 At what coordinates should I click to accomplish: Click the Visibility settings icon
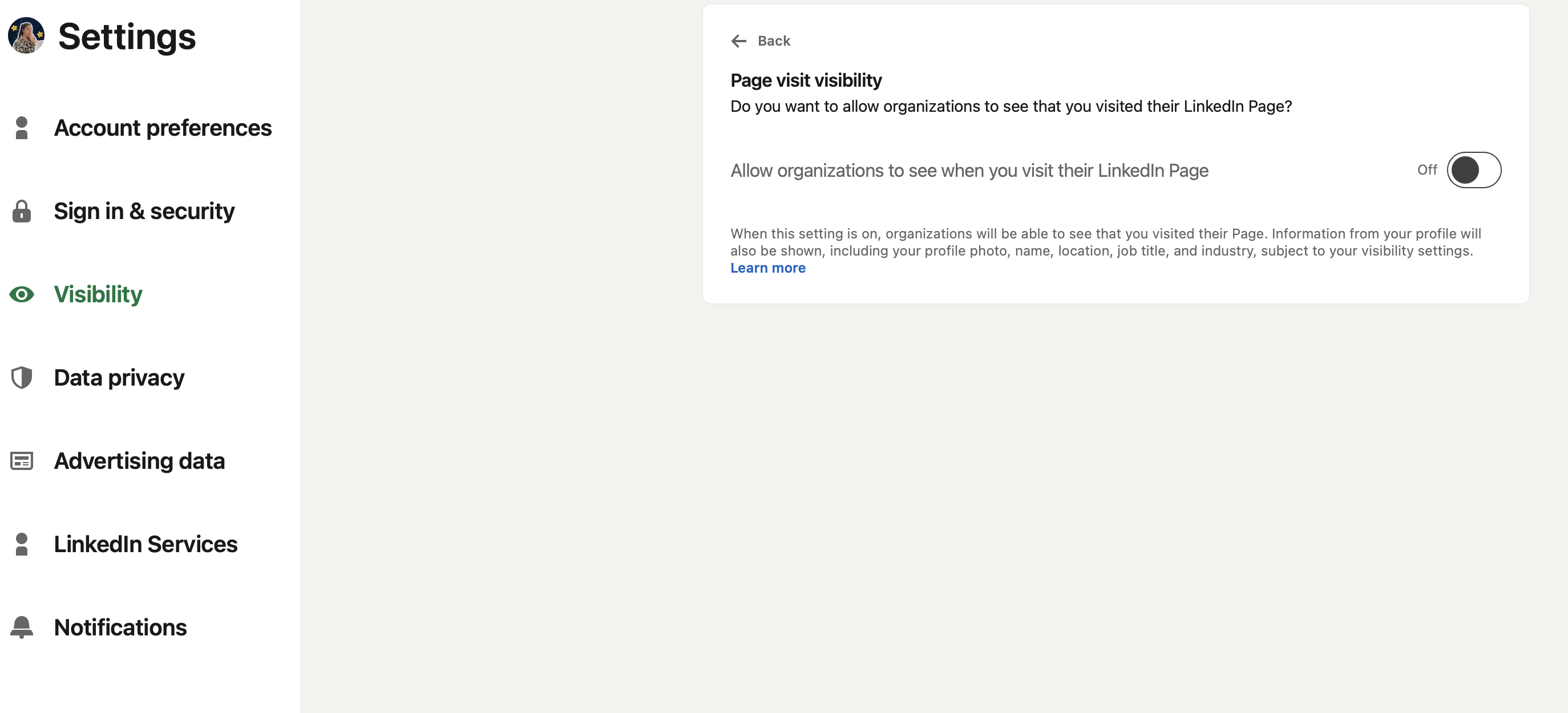click(x=22, y=293)
